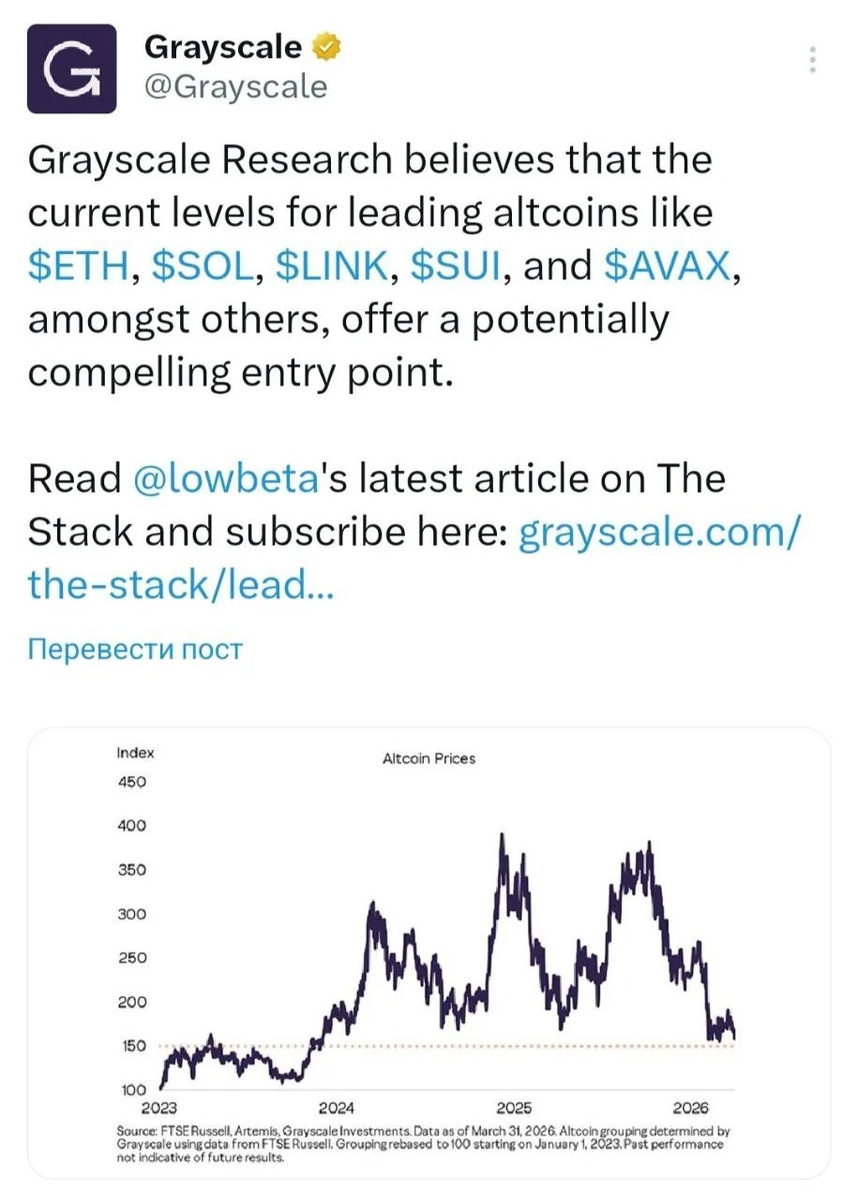Click the 'Altcoin Prices' chart title
This screenshot has width=857, height=1200.
pyautogui.click(x=429, y=758)
